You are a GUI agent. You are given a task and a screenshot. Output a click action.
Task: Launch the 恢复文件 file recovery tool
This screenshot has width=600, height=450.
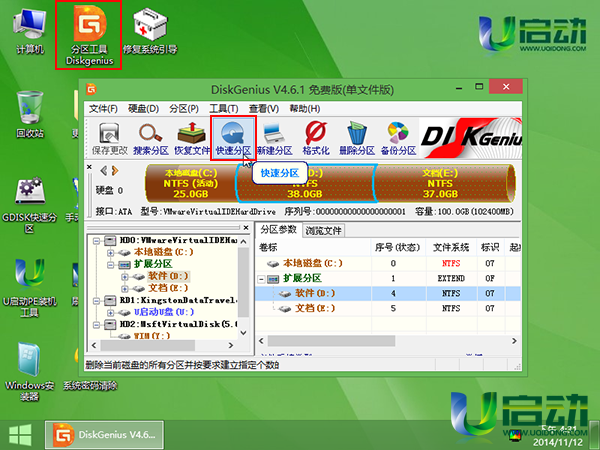(192, 139)
